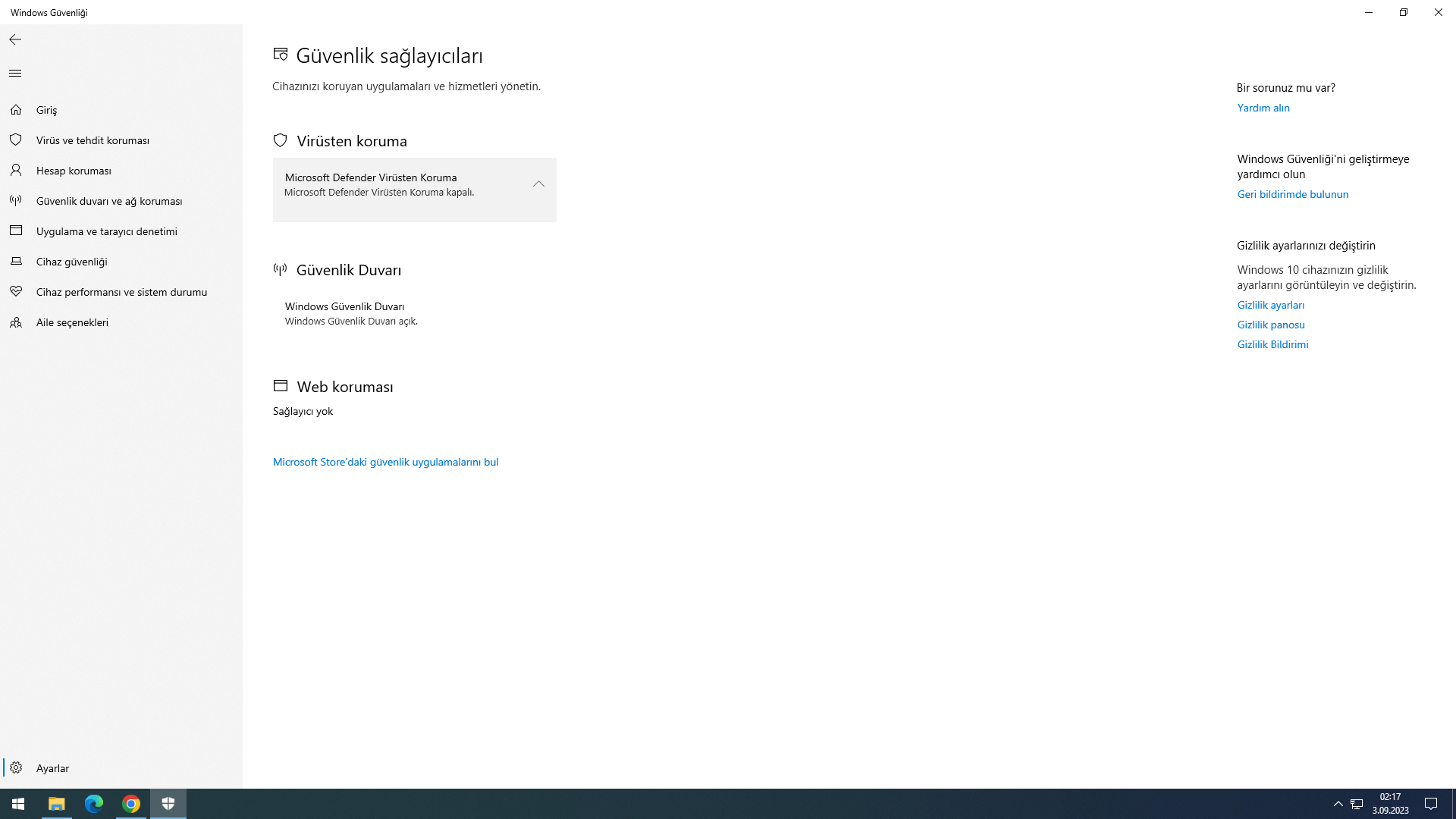
Task: Click the back arrow icon
Action: [x=15, y=39]
